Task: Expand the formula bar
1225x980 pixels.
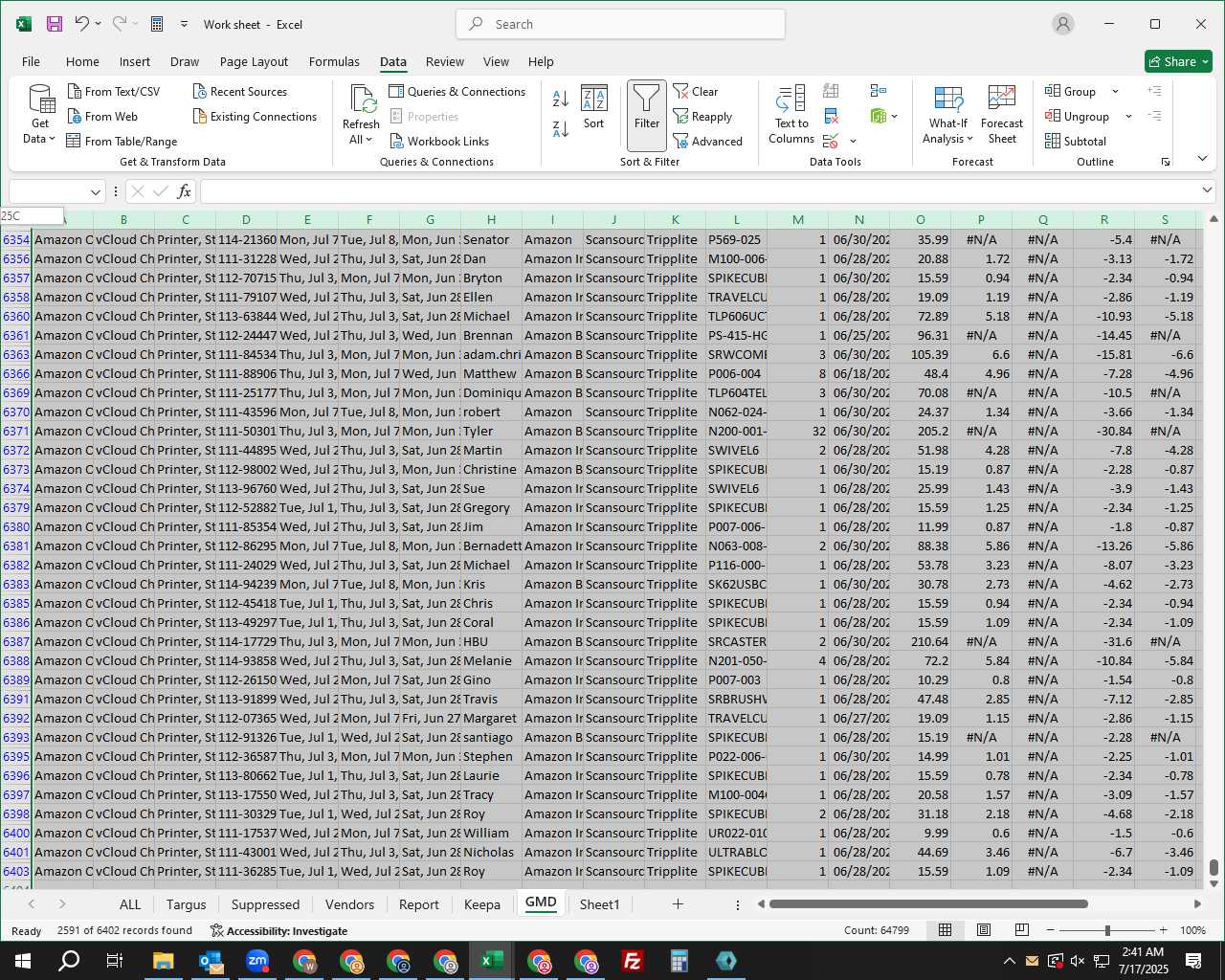Action: (x=1207, y=190)
